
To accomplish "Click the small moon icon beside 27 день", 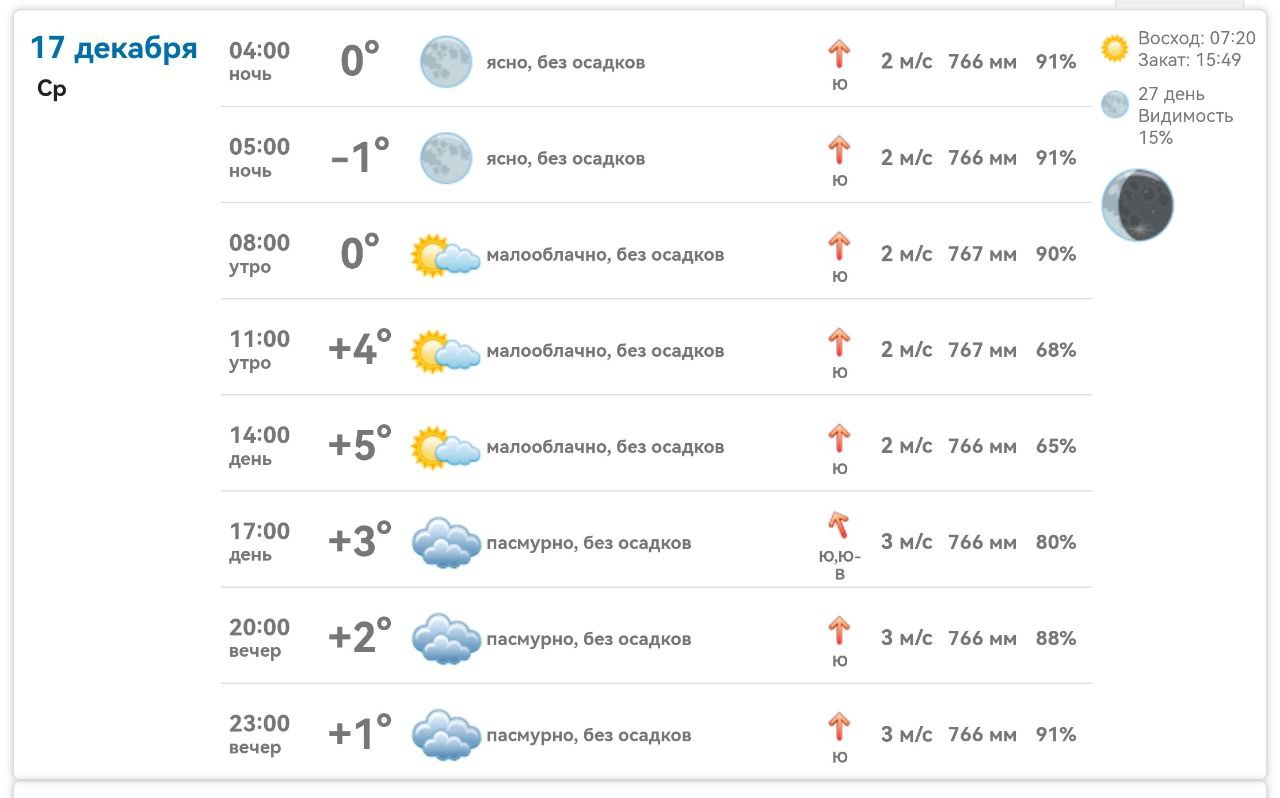I will 1114,105.
